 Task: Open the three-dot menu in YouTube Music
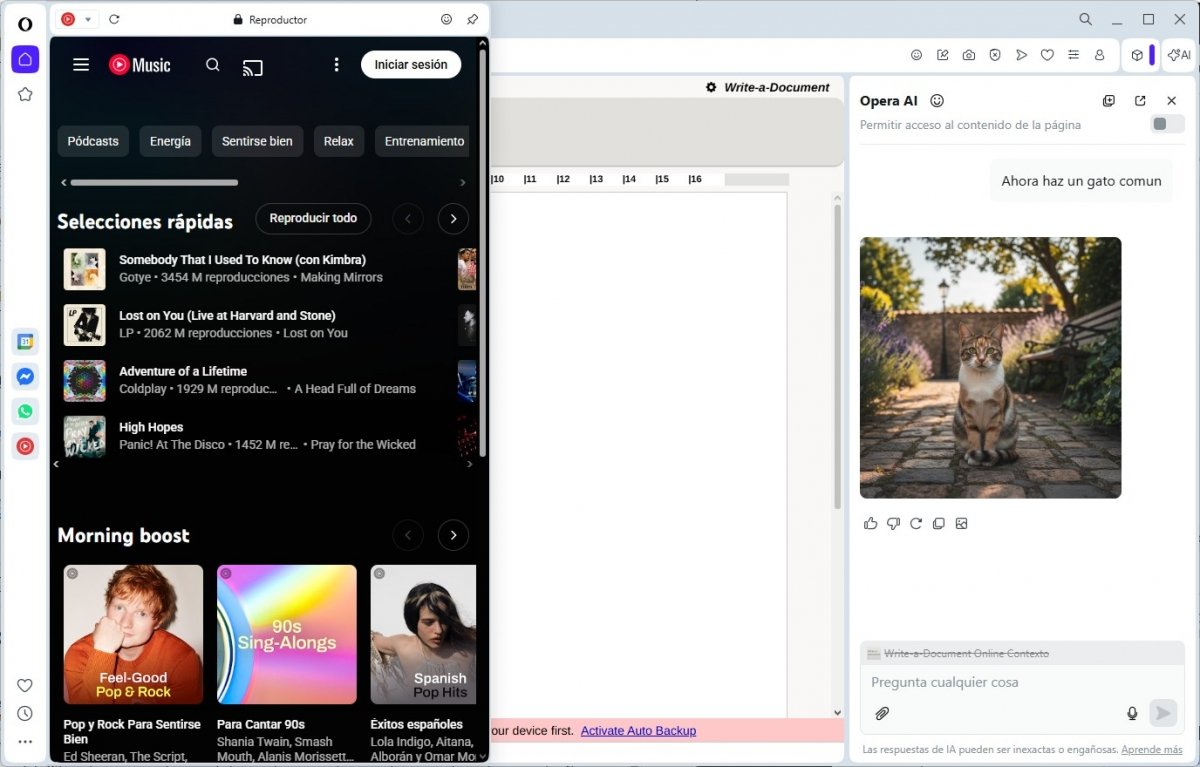336,65
